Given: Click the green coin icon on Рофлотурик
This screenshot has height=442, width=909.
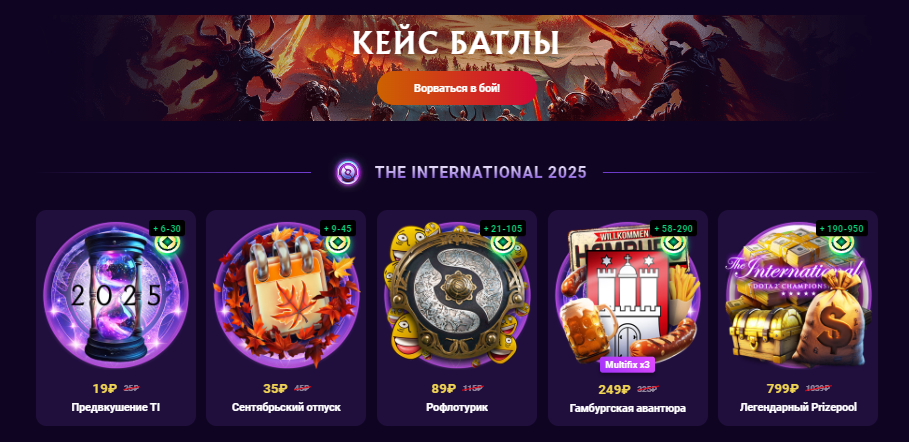Looking at the screenshot, I should [503, 242].
